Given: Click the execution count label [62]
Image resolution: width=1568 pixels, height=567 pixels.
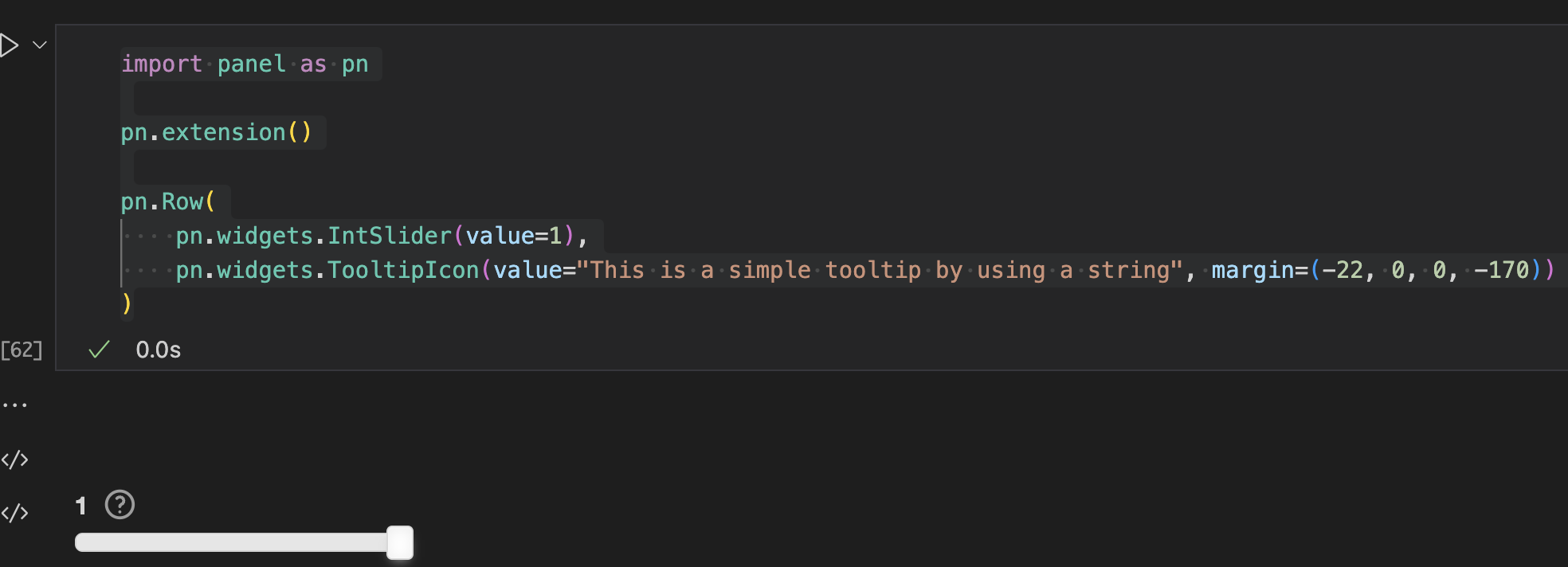Looking at the screenshot, I should tap(22, 350).
